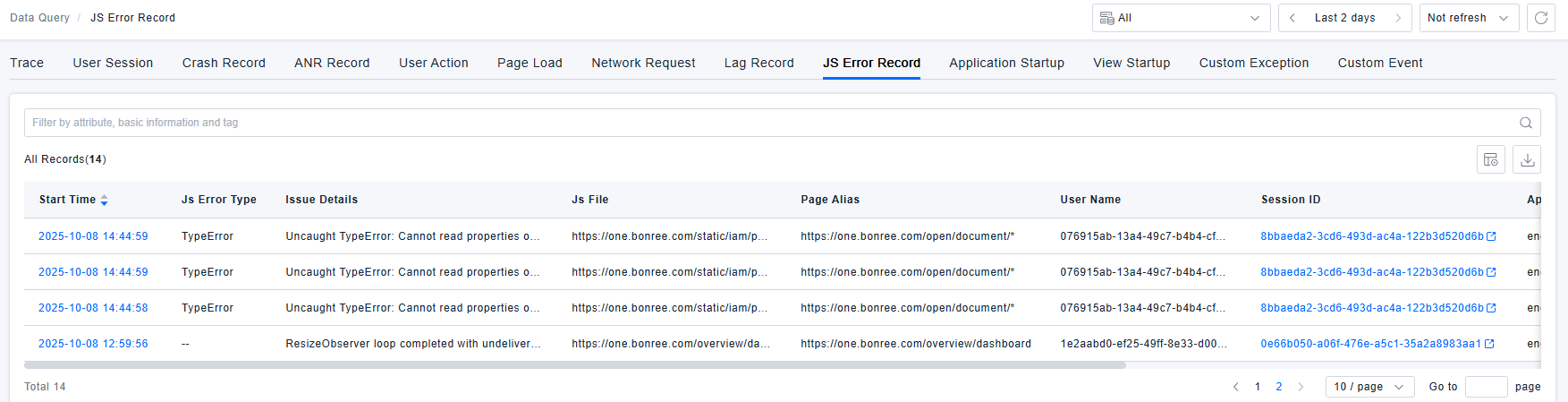Expand the All application dropdown

click(x=1180, y=18)
